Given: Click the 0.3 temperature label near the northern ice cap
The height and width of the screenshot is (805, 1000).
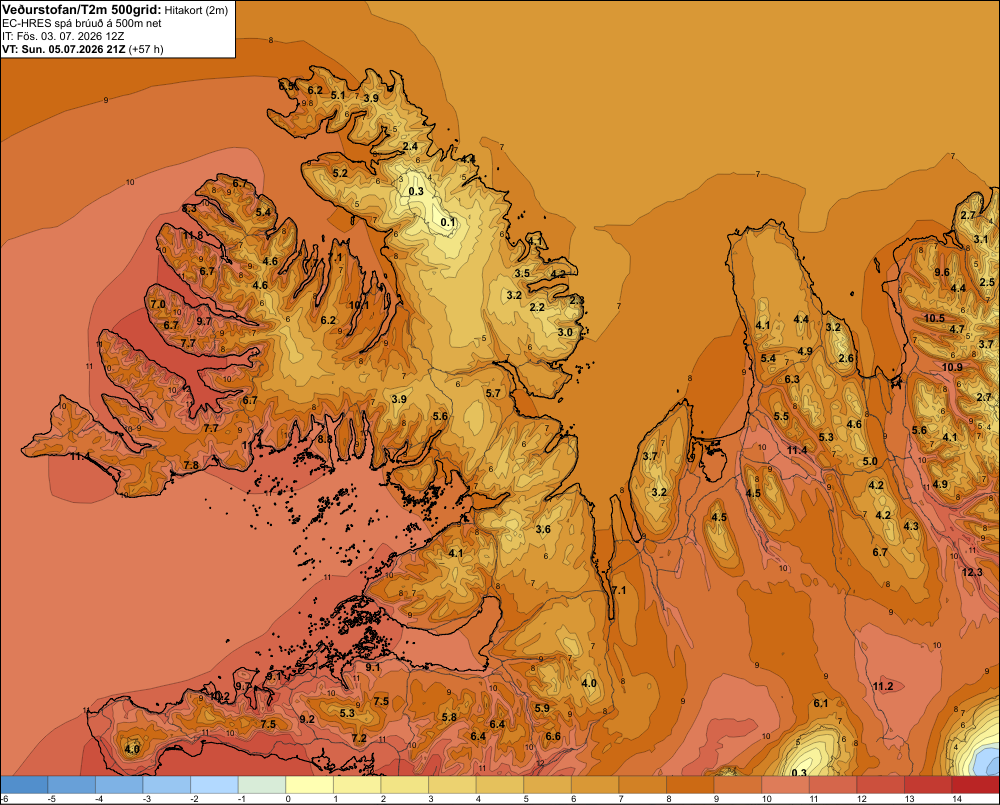Looking at the screenshot, I should tap(416, 191).
